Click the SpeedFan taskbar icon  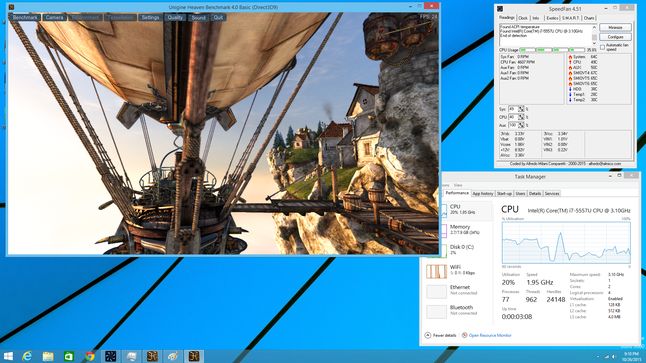110,356
